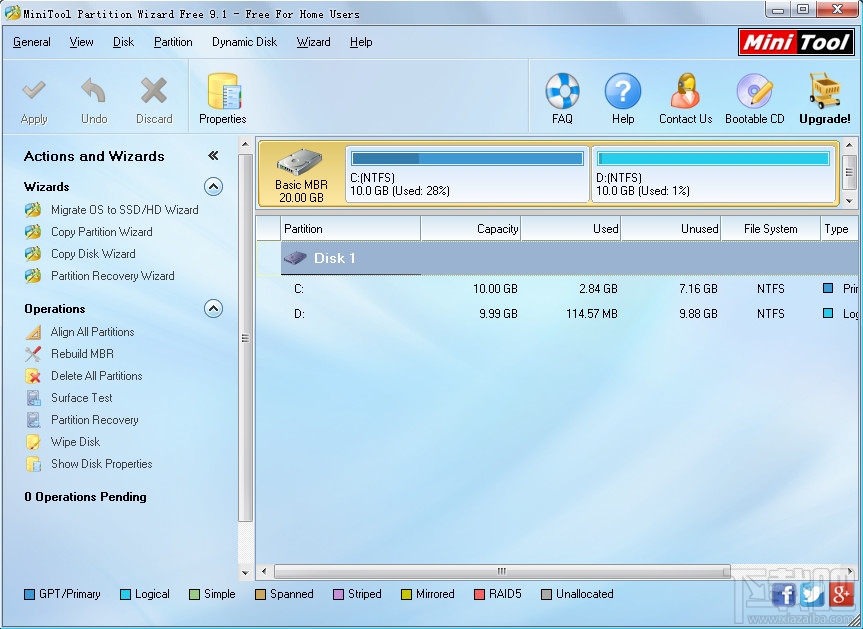Click the Delete All Partitions icon
The image size is (863, 629).
(33, 376)
